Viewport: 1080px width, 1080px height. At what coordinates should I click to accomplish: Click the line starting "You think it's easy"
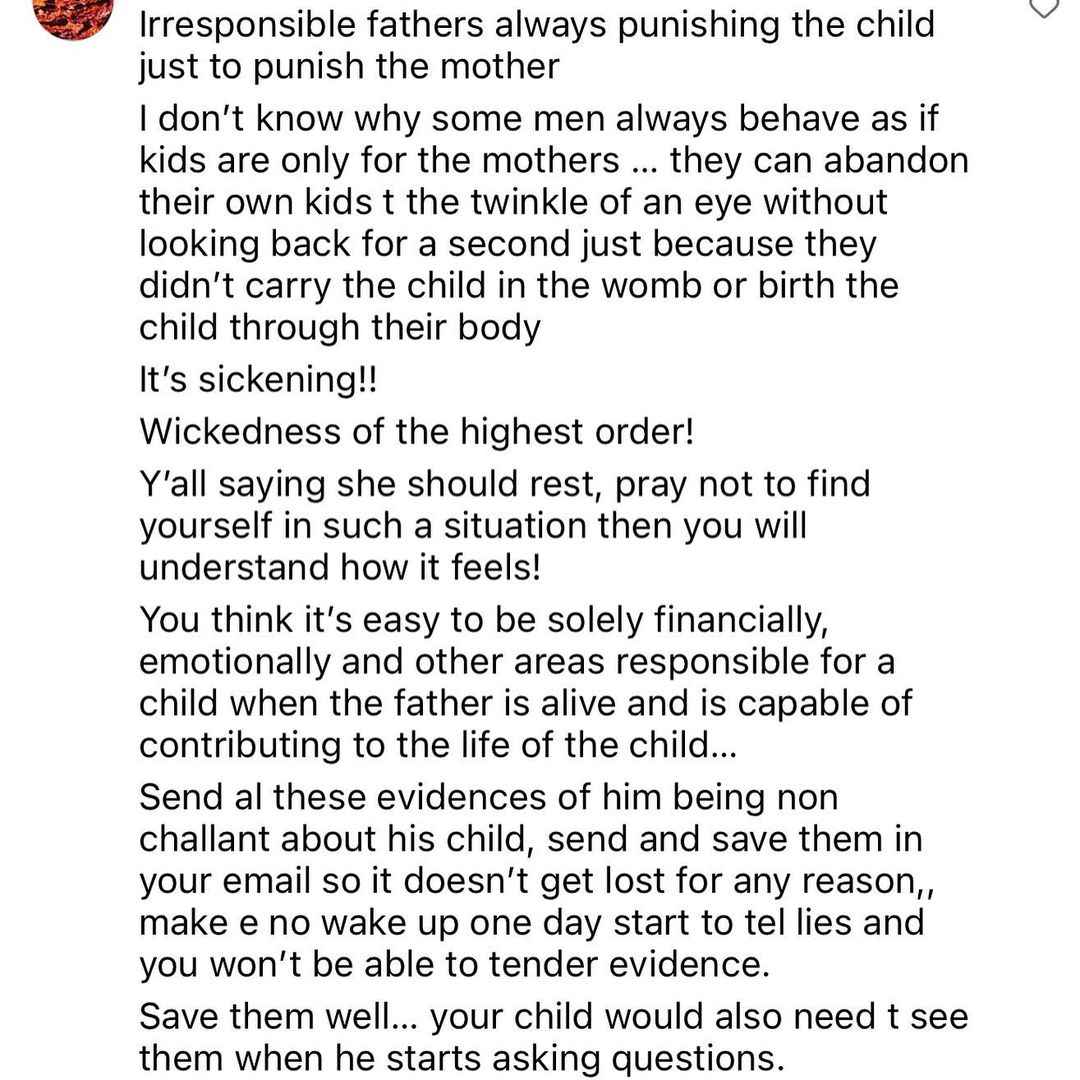(484, 619)
